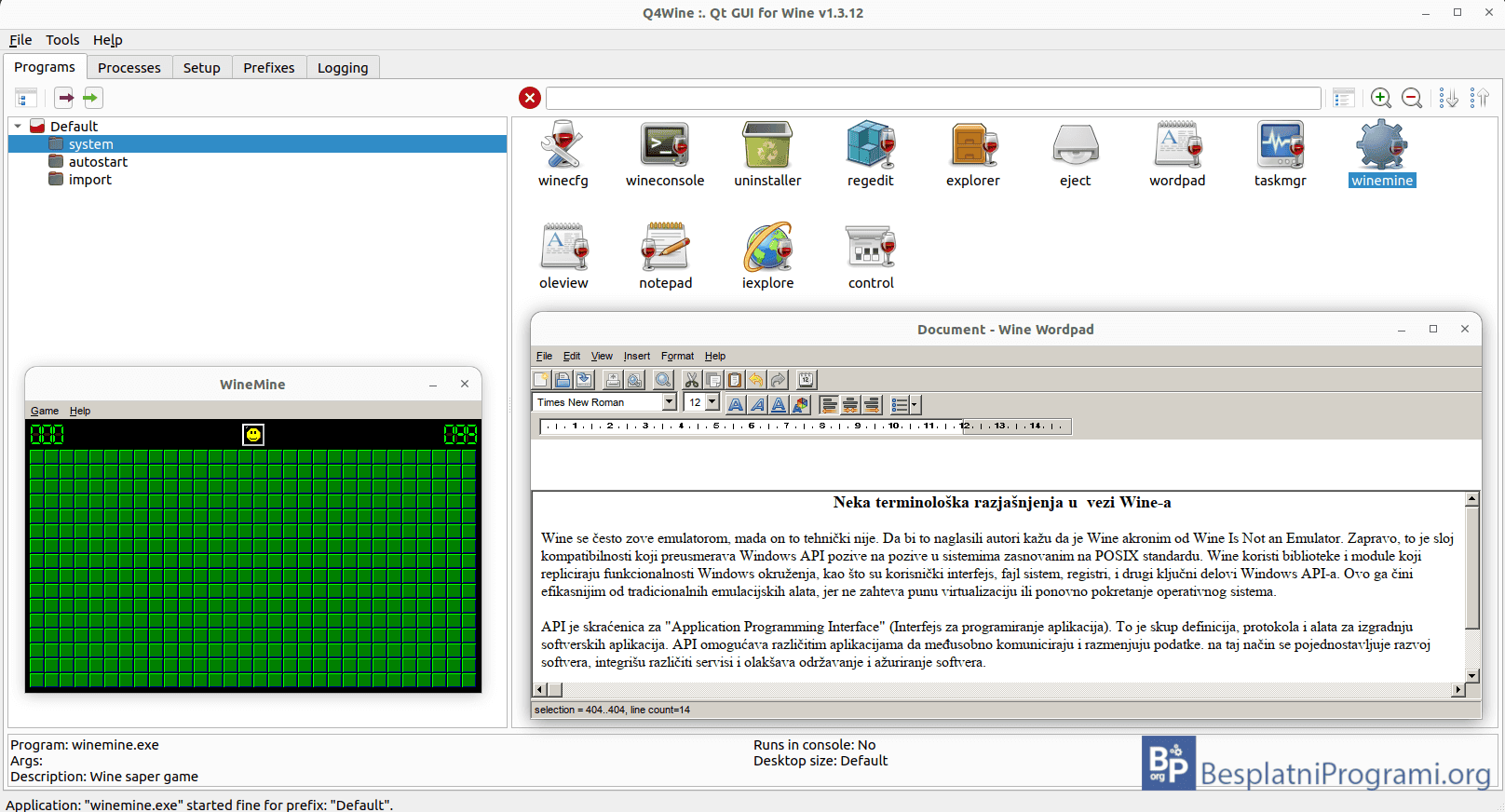Save document icon in Wordpad toolbar

[584, 379]
